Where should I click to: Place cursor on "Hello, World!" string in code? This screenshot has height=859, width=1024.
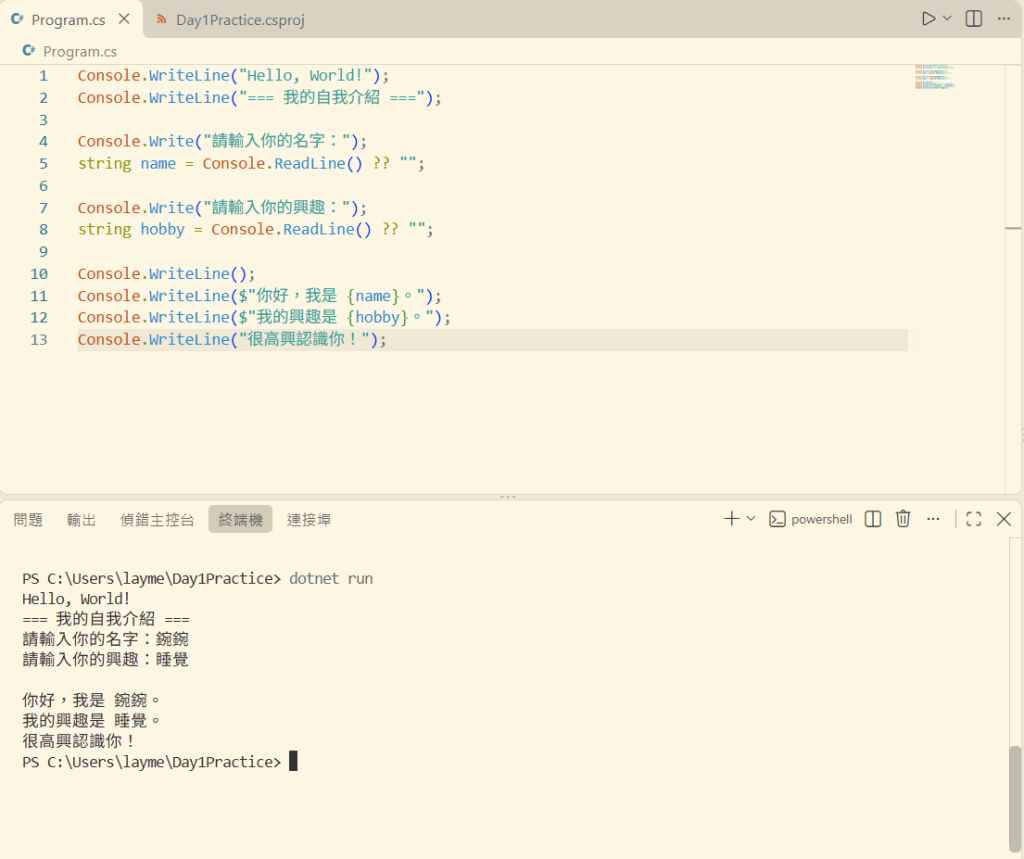pos(306,76)
